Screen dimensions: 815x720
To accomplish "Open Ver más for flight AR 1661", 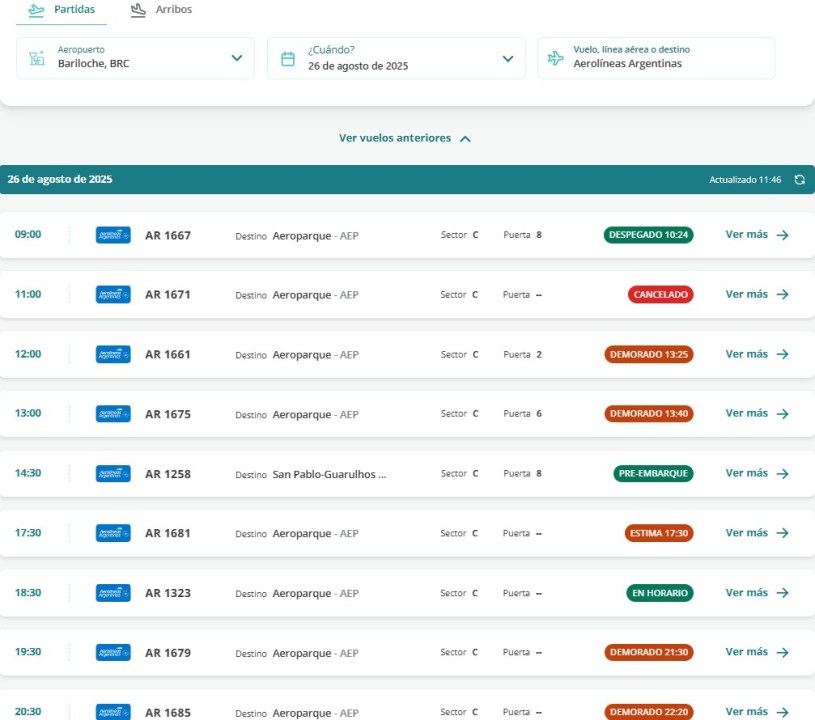I will point(747,354).
